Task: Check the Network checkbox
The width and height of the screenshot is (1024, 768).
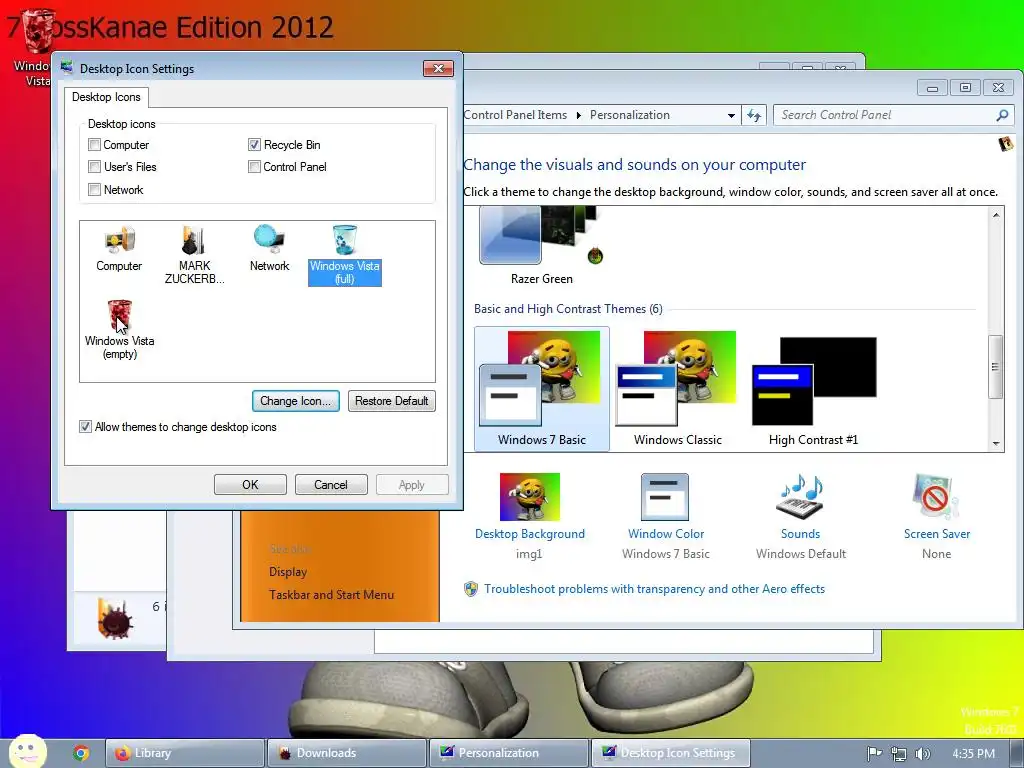Action: coord(94,189)
